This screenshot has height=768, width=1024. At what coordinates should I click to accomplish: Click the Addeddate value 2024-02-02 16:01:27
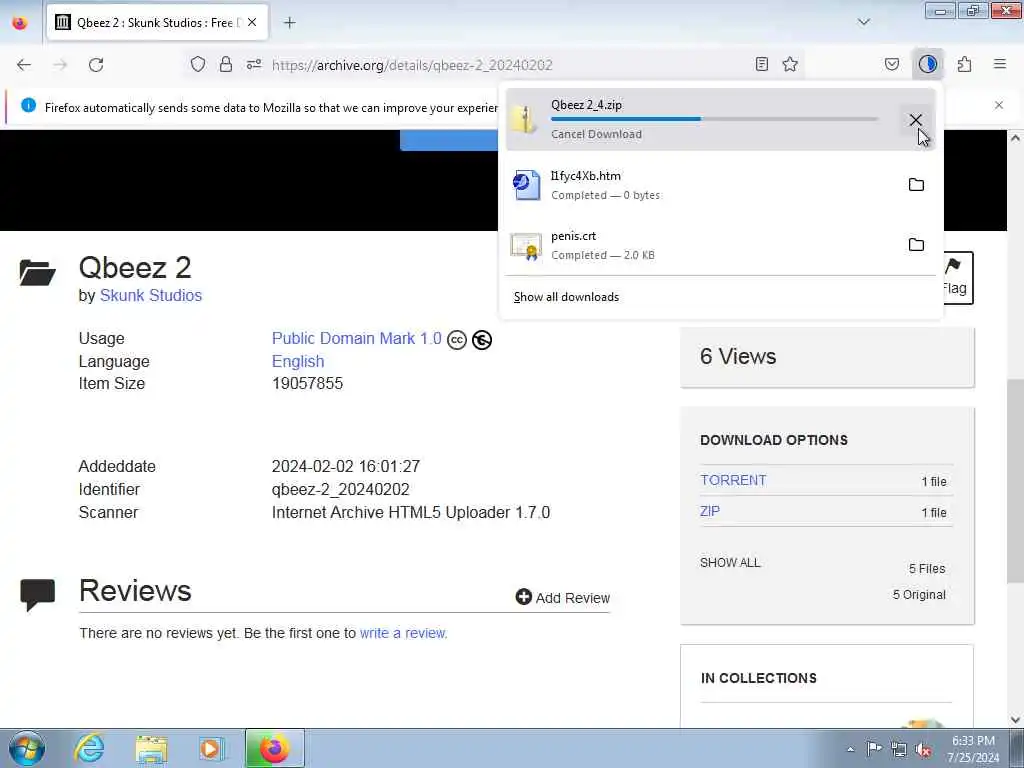coord(345,466)
